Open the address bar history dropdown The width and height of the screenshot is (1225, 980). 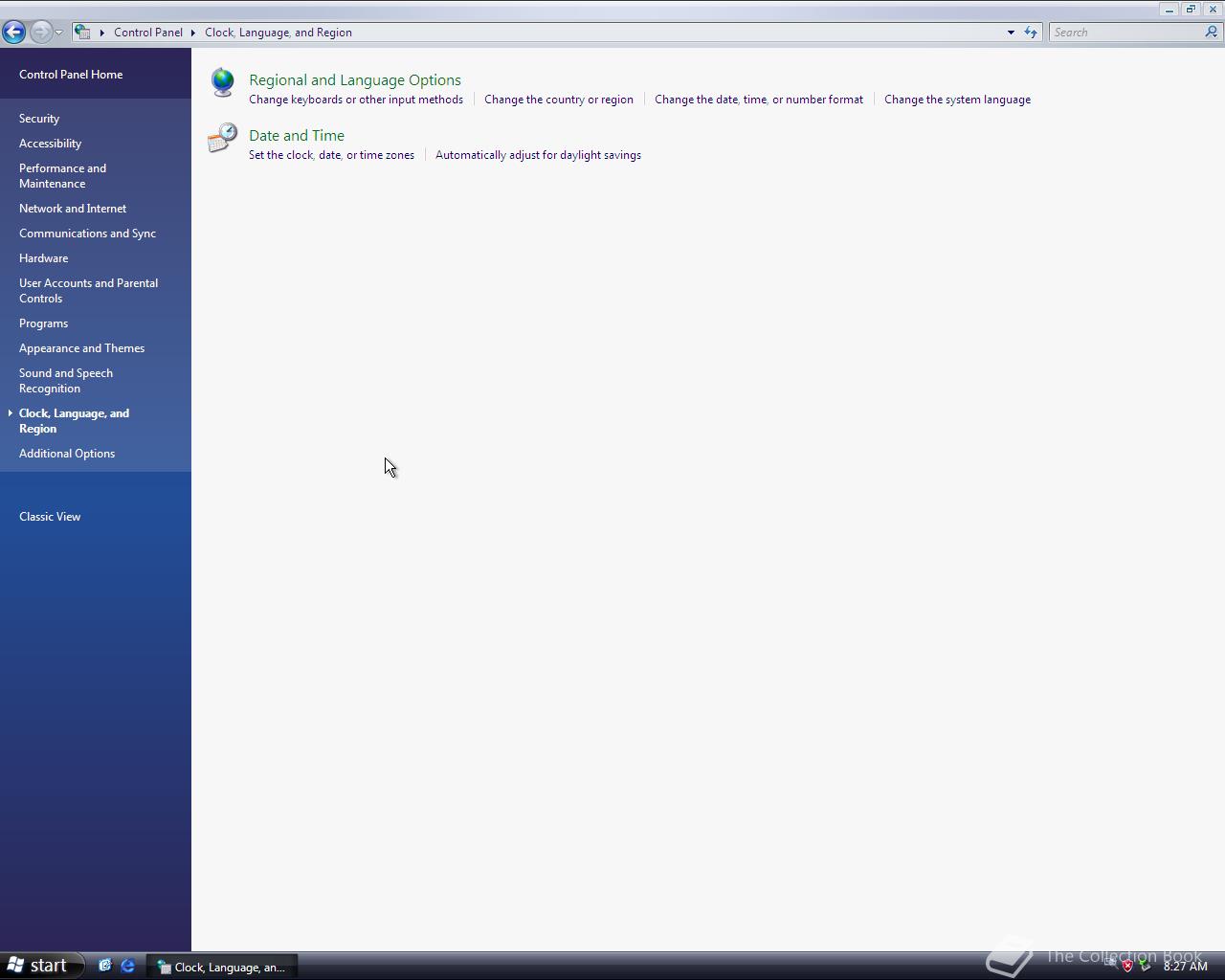pos(1011,33)
